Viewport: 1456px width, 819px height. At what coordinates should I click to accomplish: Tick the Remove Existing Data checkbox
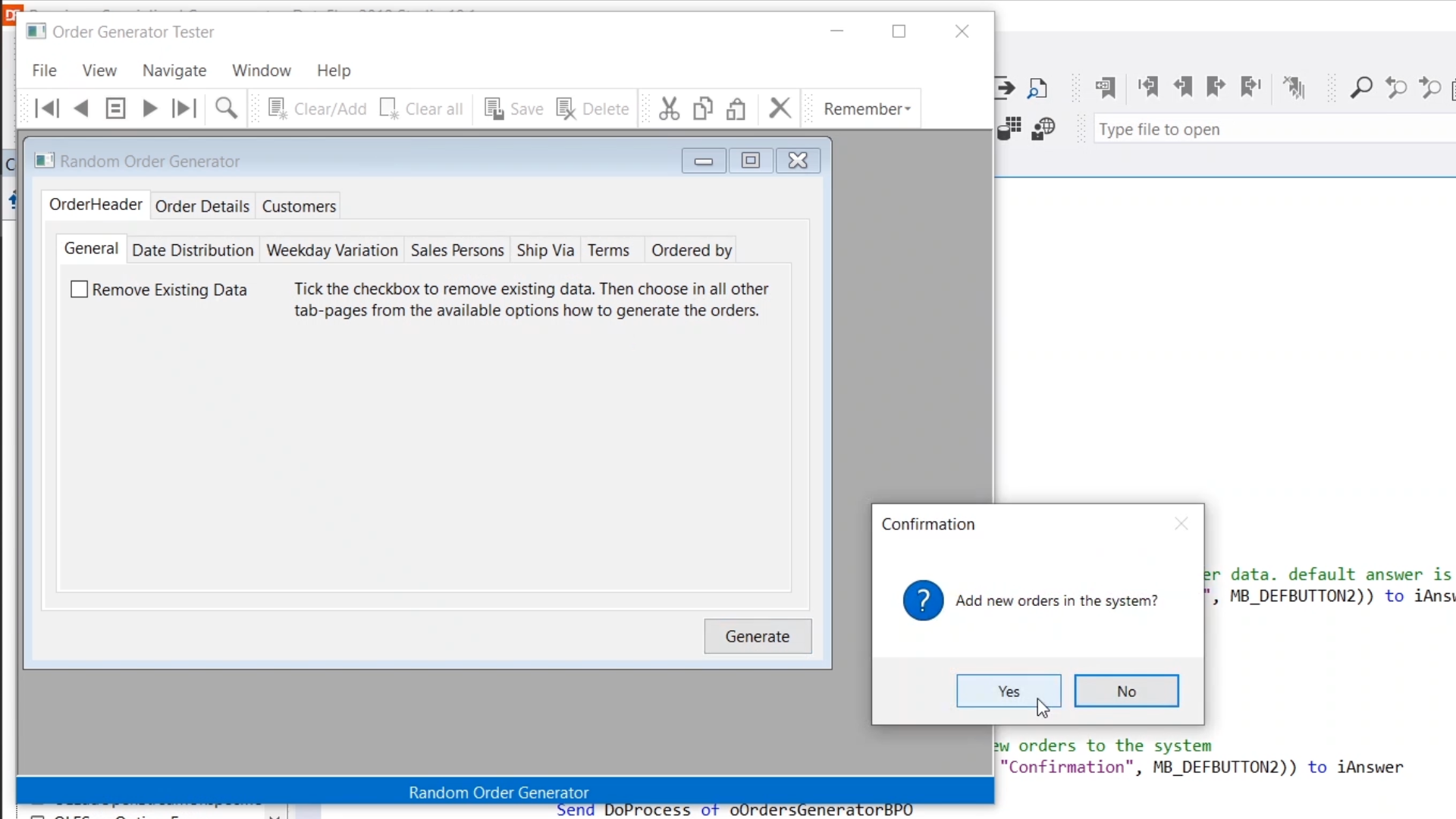coord(79,290)
